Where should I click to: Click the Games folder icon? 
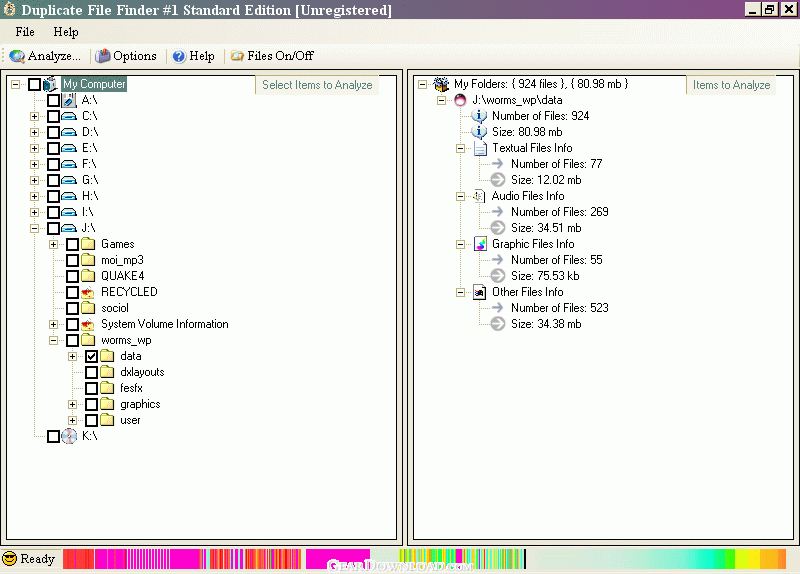(x=88, y=244)
